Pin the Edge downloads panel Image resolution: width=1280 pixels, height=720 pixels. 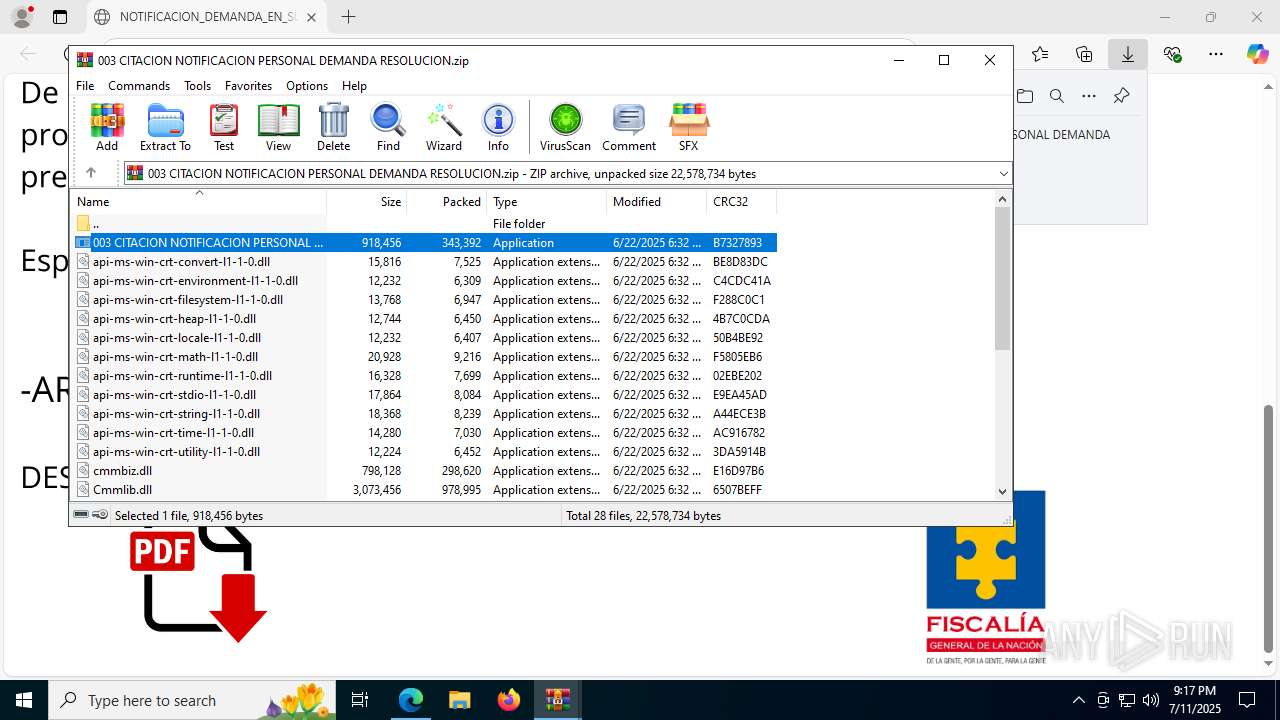pos(1121,96)
